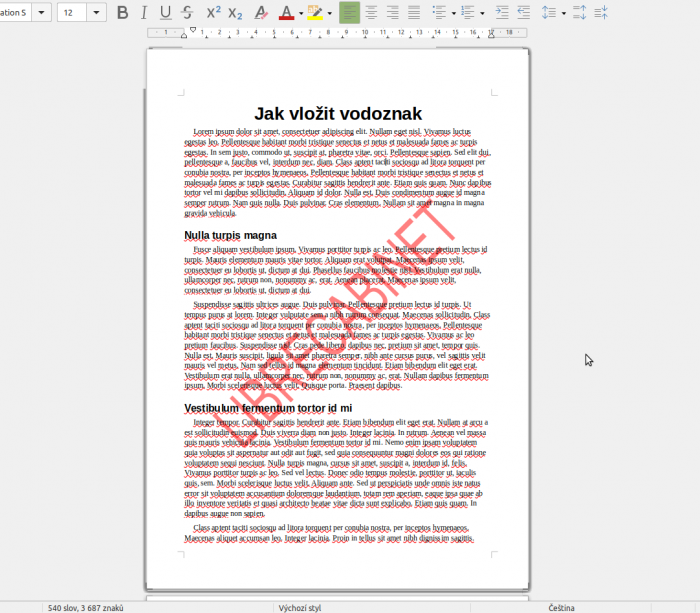Viewport: 700px width, 613px height.
Task: Apply strikethrough to text
Action: coord(188,13)
